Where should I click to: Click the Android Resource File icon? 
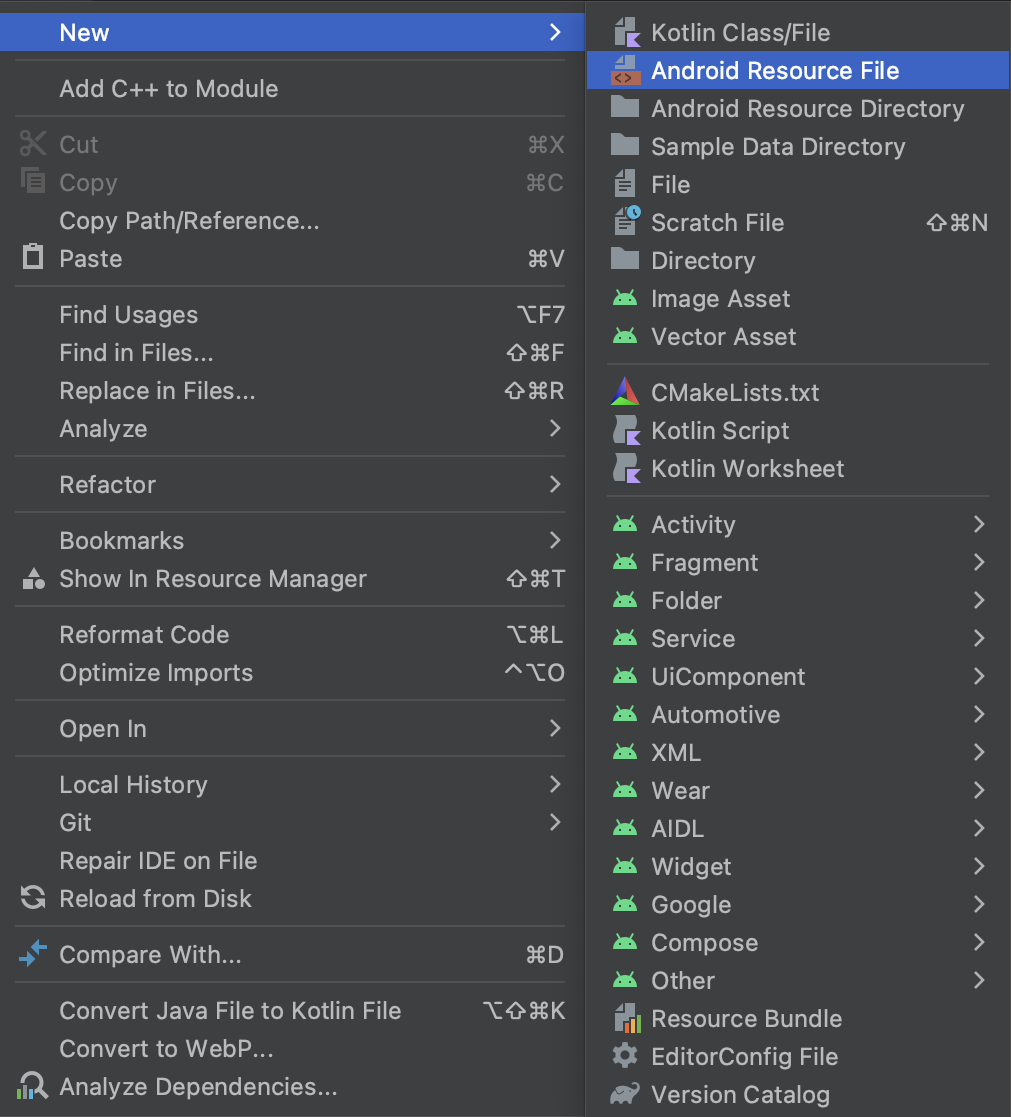(x=625, y=71)
